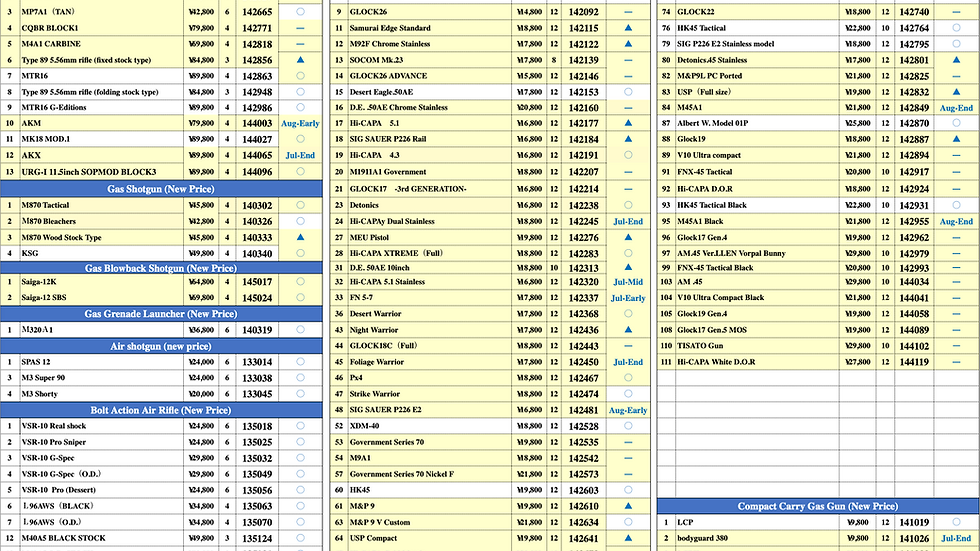The image size is (980, 551).
Task: Click the triangle mark for Night Warrior
Action: pyautogui.click(x=628, y=330)
